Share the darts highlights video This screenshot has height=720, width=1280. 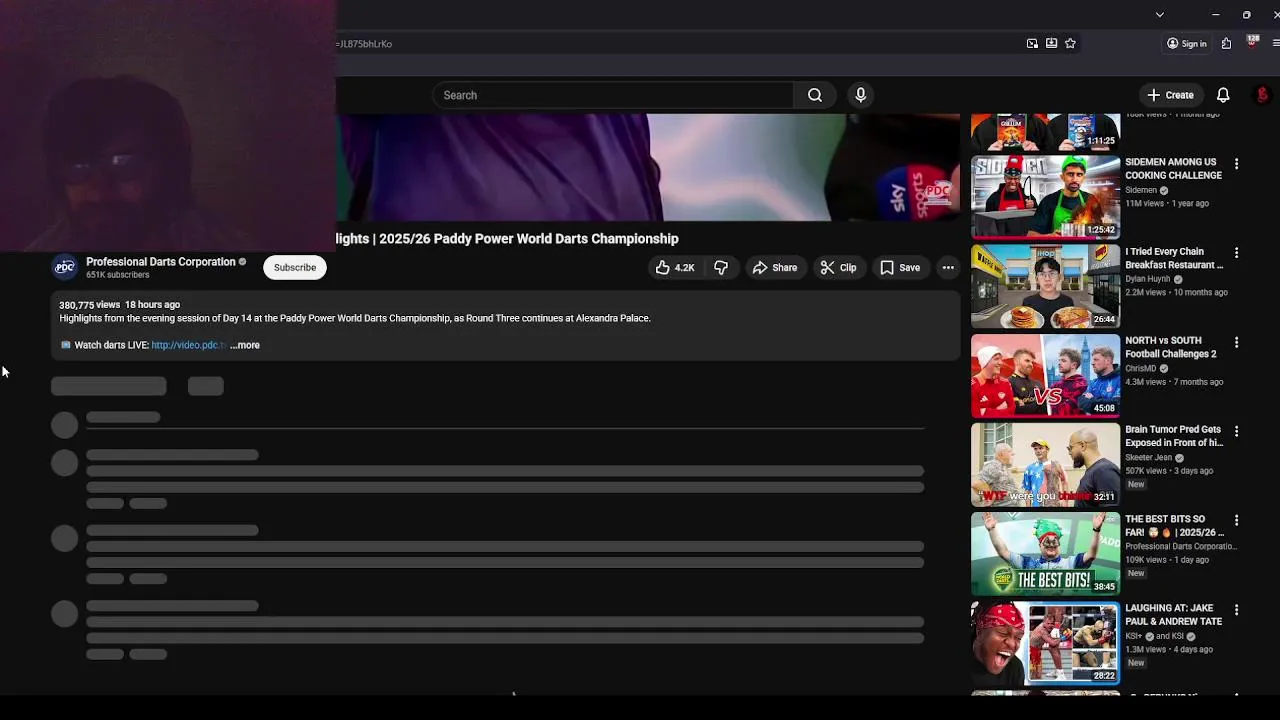click(775, 267)
